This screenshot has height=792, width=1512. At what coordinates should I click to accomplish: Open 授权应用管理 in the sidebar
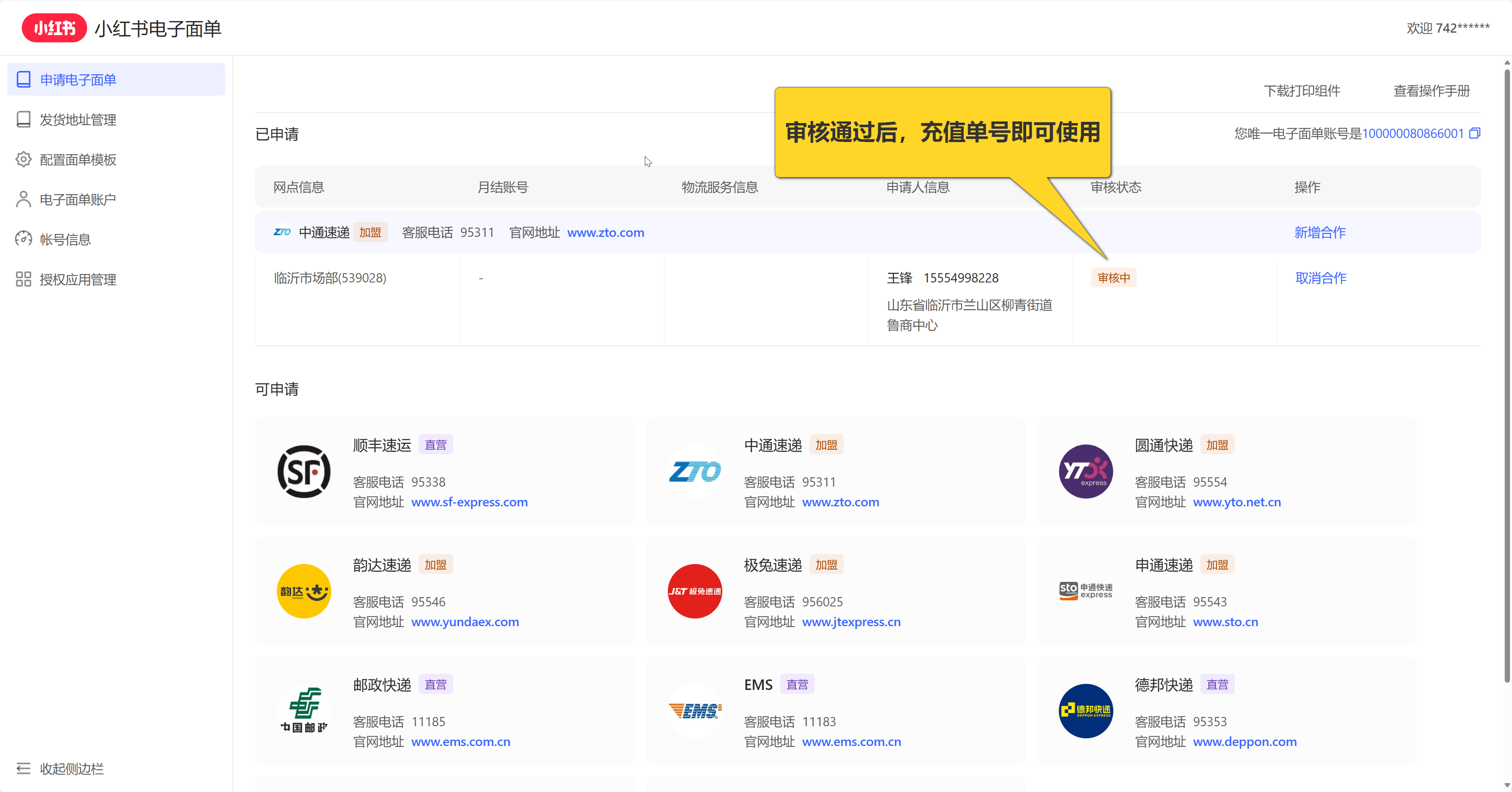point(77,279)
